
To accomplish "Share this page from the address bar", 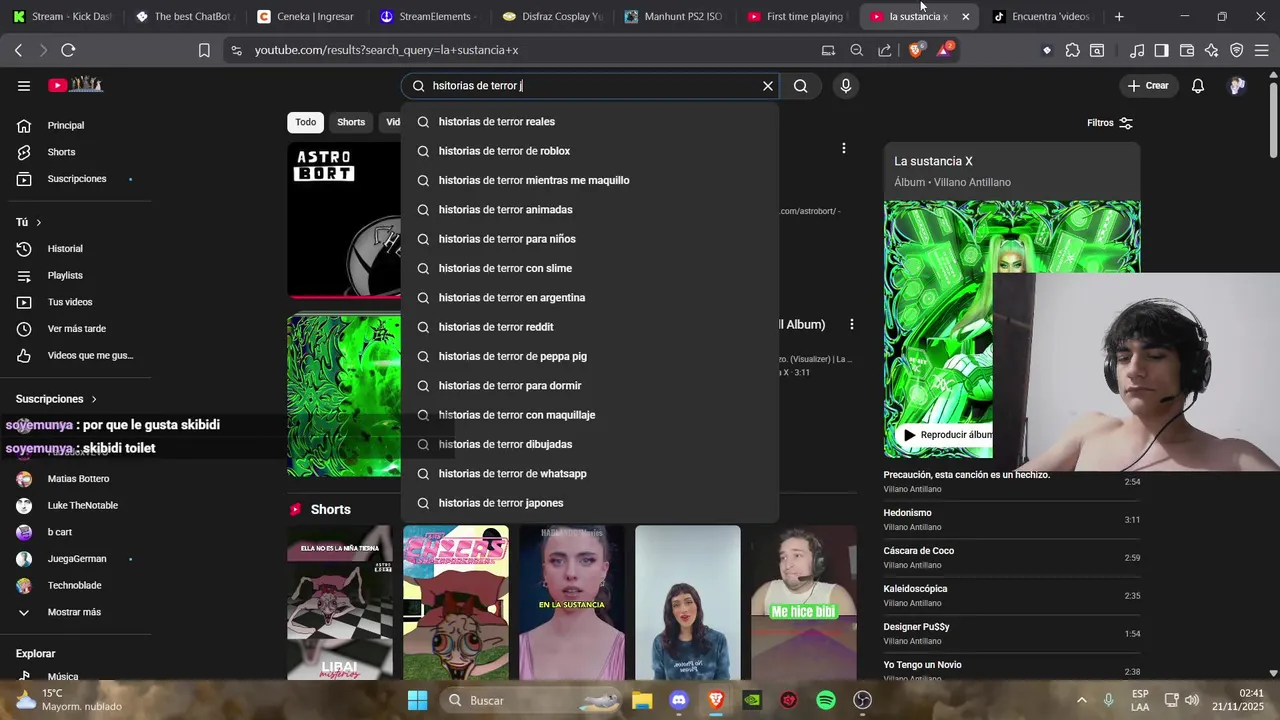I will click(x=885, y=50).
